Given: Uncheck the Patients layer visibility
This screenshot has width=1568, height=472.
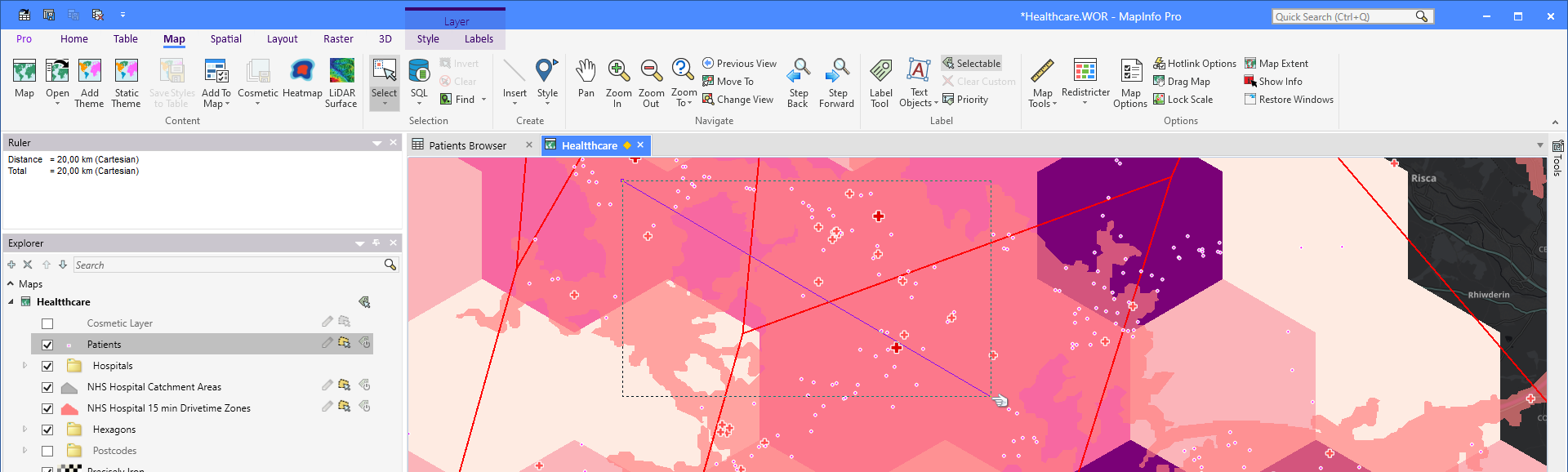Looking at the screenshot, I should 47,345.
